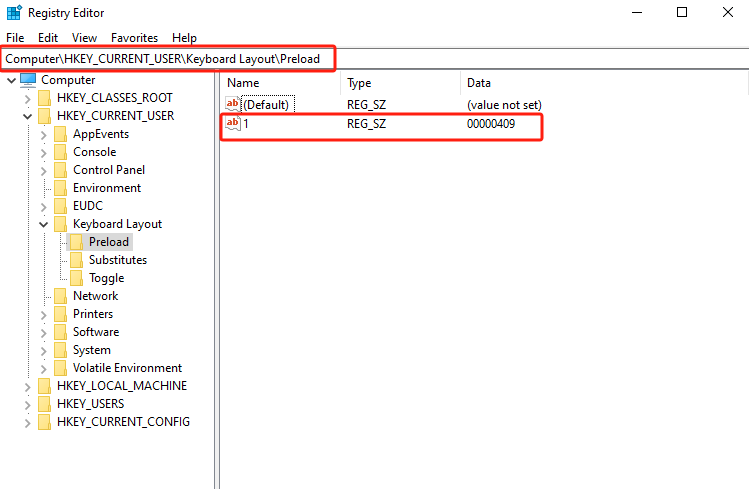Screen dimensions: 749x489
Task: Click the Console folder icon
Action: (60, 152)
